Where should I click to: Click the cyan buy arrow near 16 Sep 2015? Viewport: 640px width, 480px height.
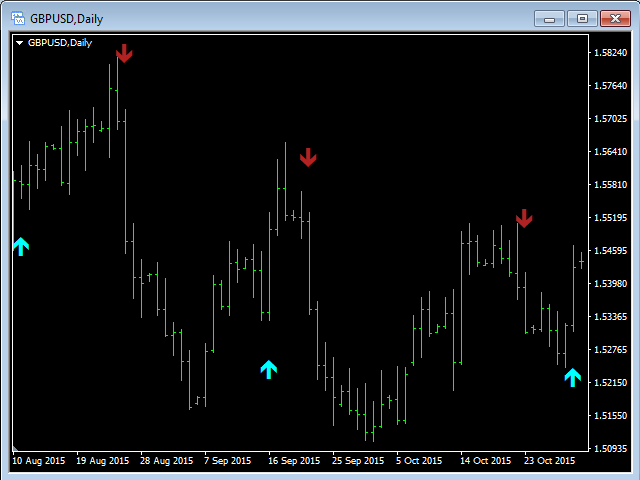pos(269,369)
